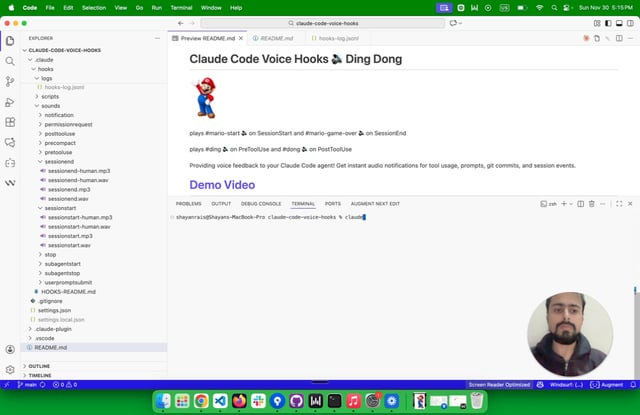Toggle the secondary side bar layout
This screenshot has height=415, width=640.
[630, 23]
